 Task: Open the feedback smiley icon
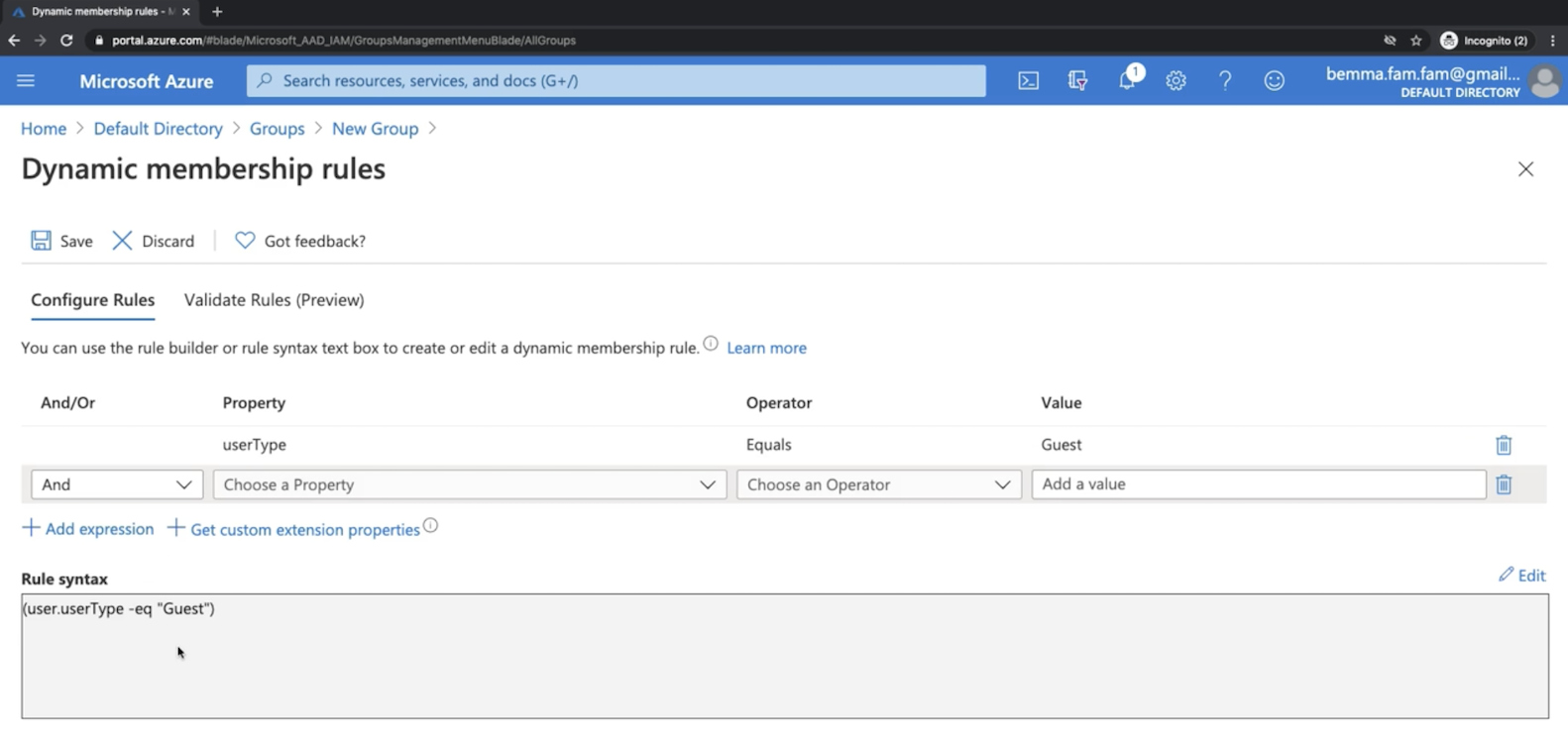tap(1275, 81)
